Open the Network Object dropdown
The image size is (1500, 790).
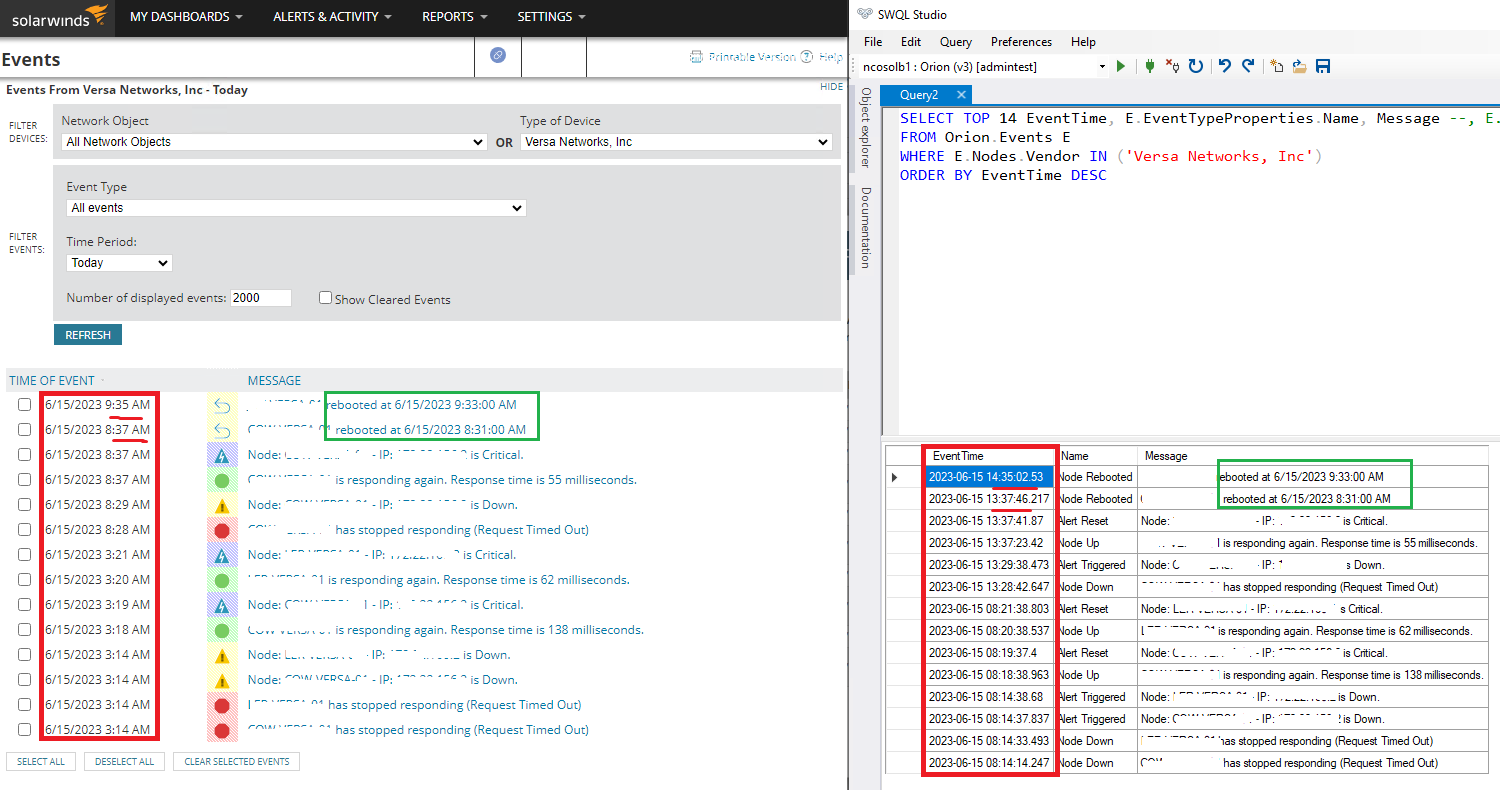click(x=274, y=142)
